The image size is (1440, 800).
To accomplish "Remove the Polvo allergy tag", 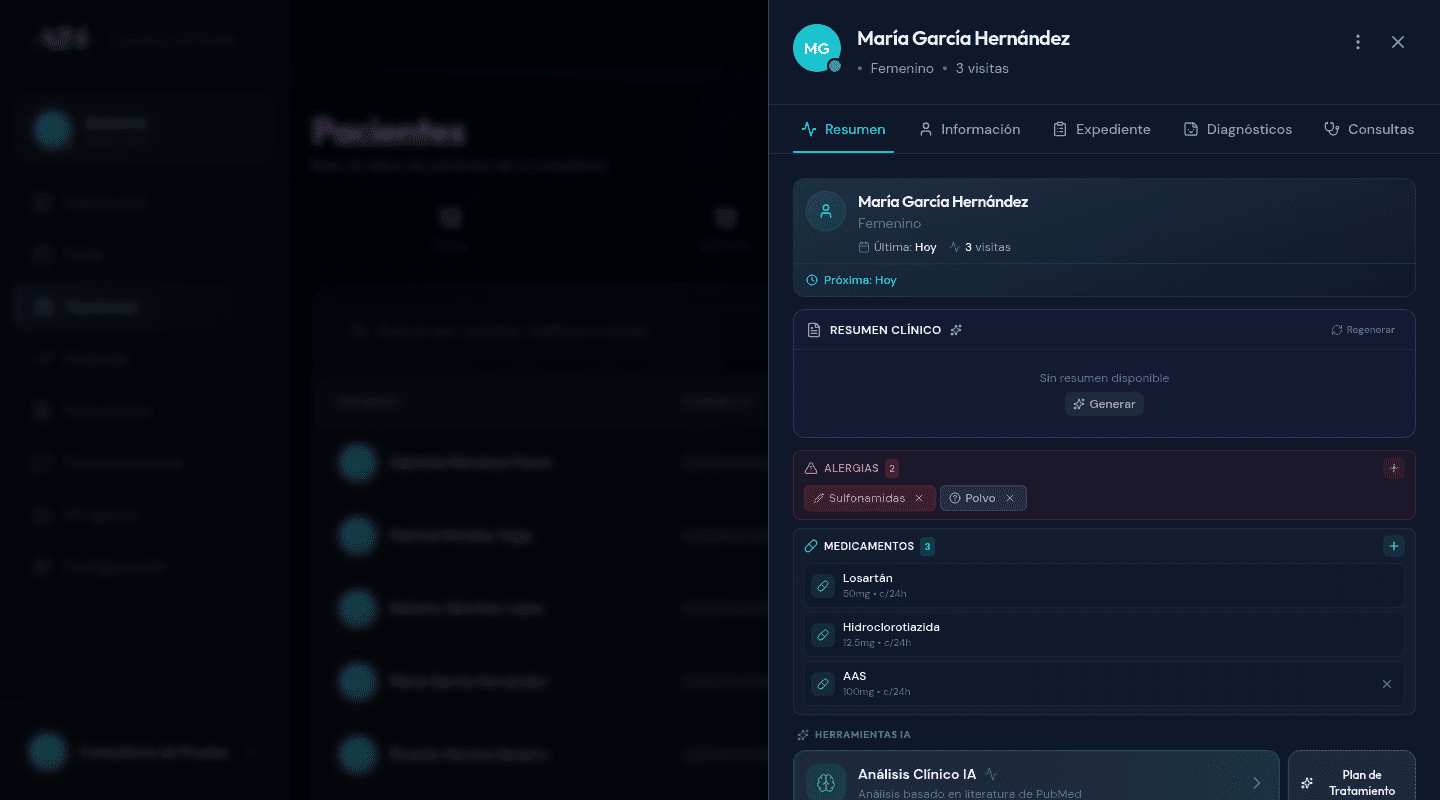I will click(x=1010, y=498).
